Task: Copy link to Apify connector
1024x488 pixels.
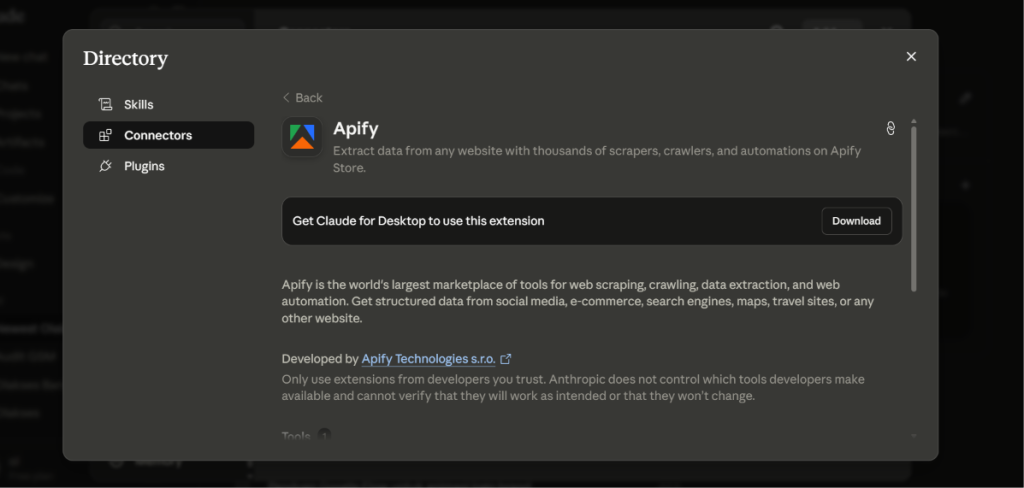Action: [x=890, y=128]
